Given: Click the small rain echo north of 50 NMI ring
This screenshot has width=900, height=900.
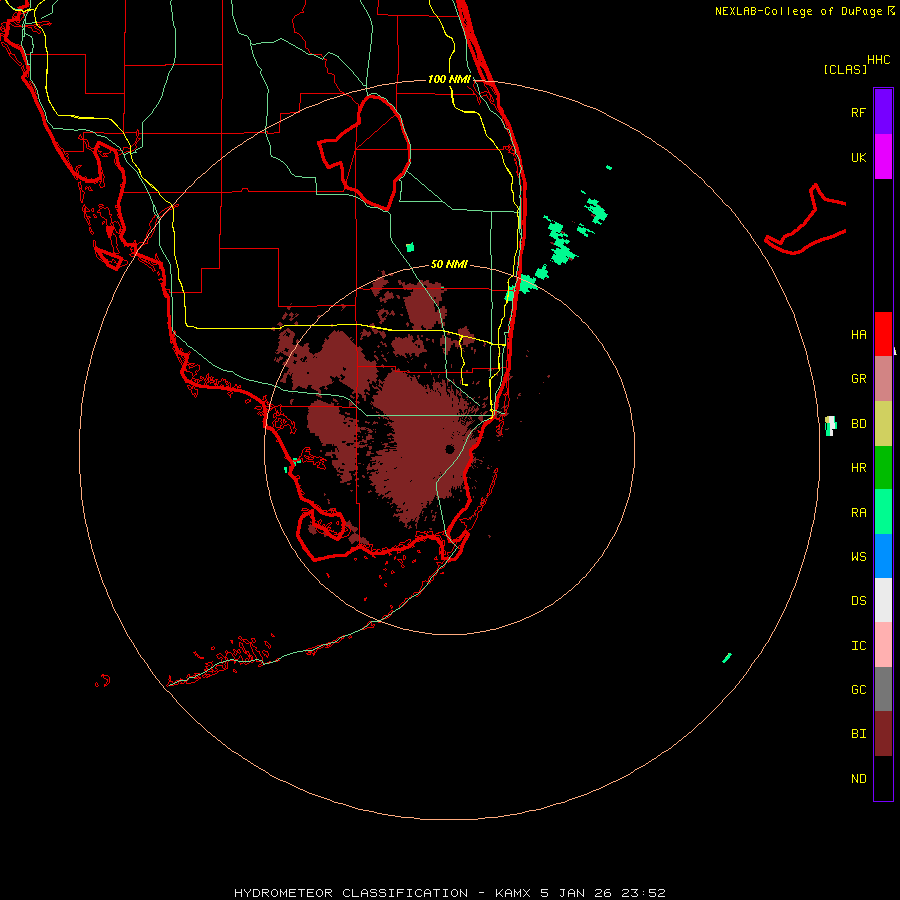Looking at the screenshot, I should [x=410, y=247].
